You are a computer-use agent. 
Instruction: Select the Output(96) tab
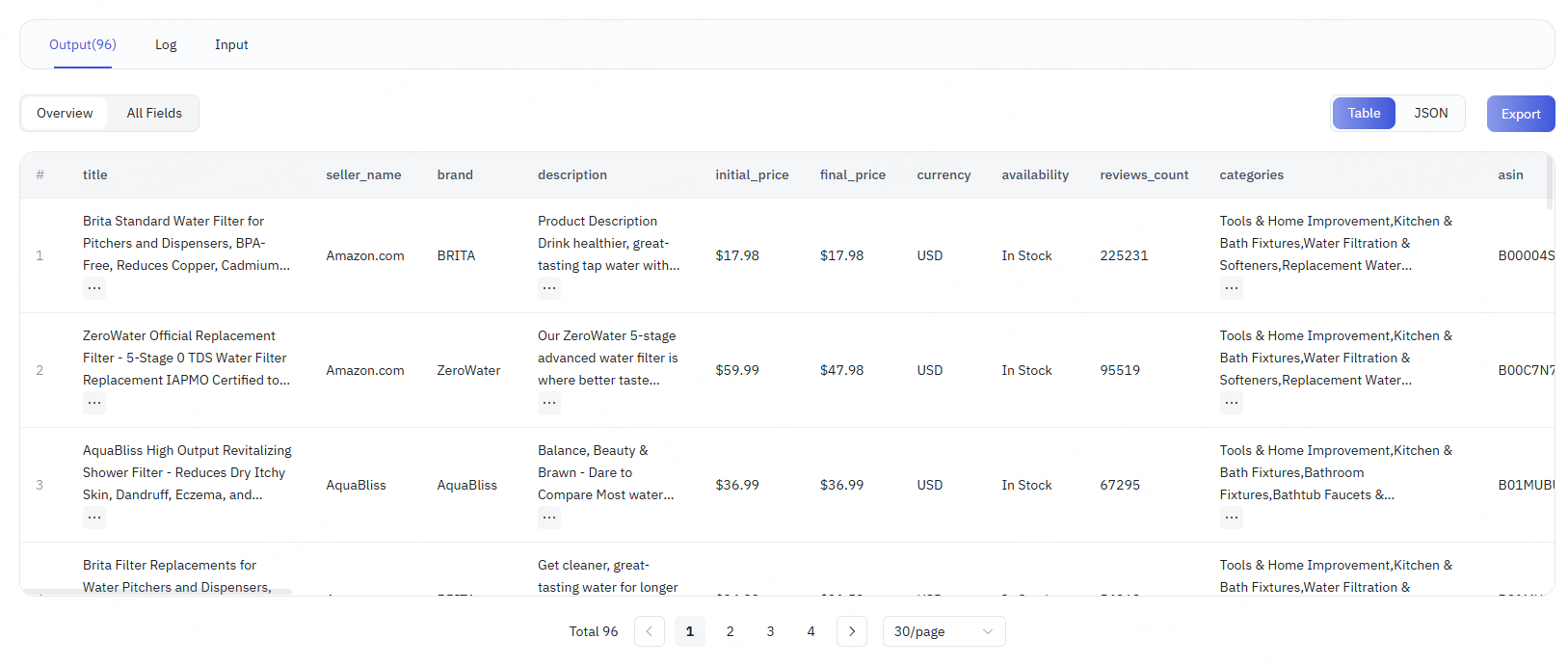pos(83,44)
